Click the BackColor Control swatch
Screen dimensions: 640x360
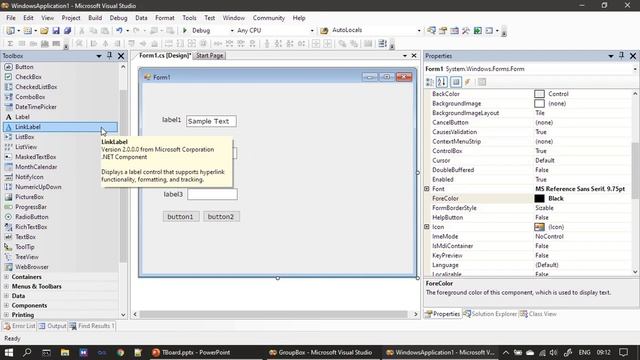click(539, 94)
